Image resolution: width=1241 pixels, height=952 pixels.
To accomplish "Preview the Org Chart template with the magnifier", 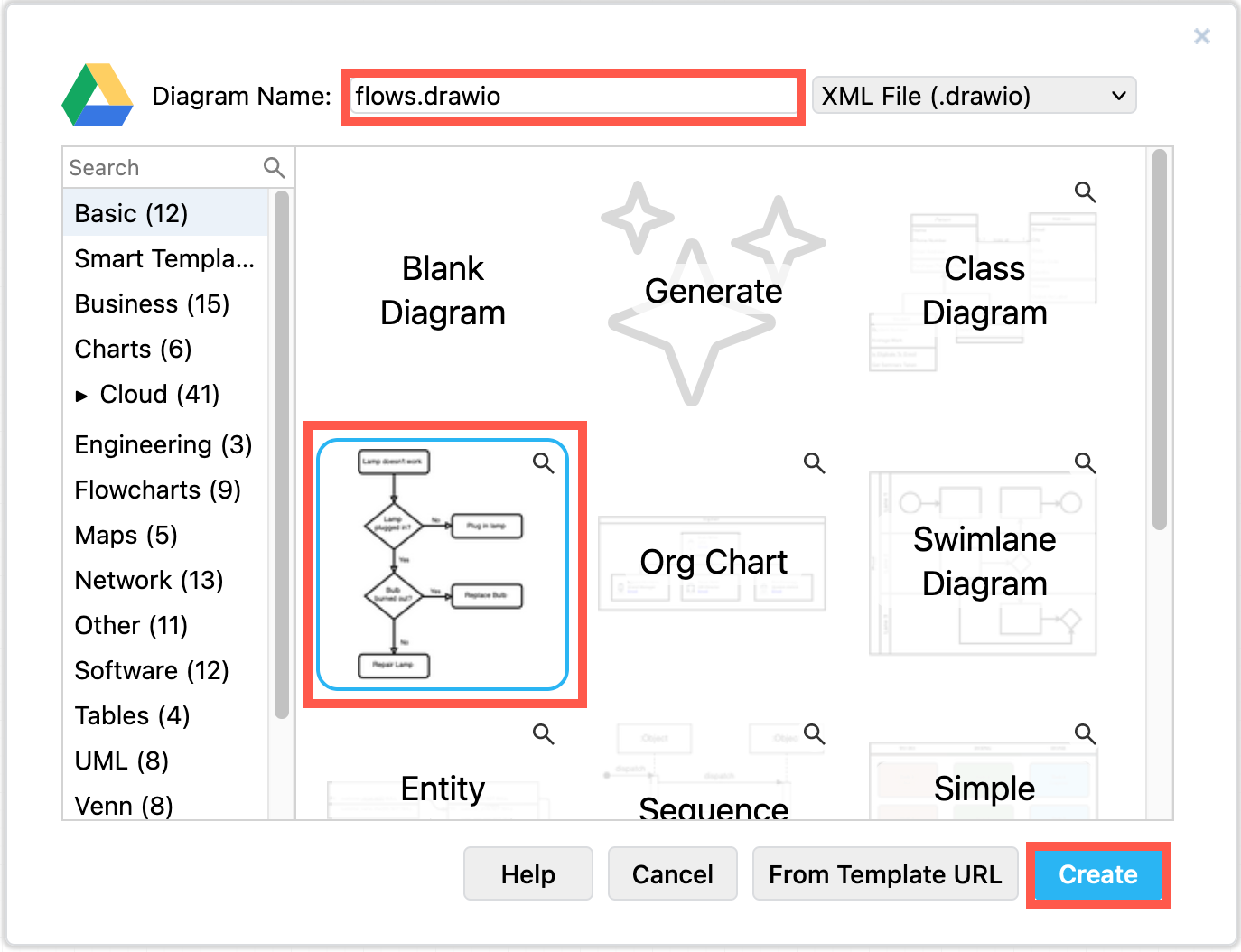I will (x=814, y=462).
